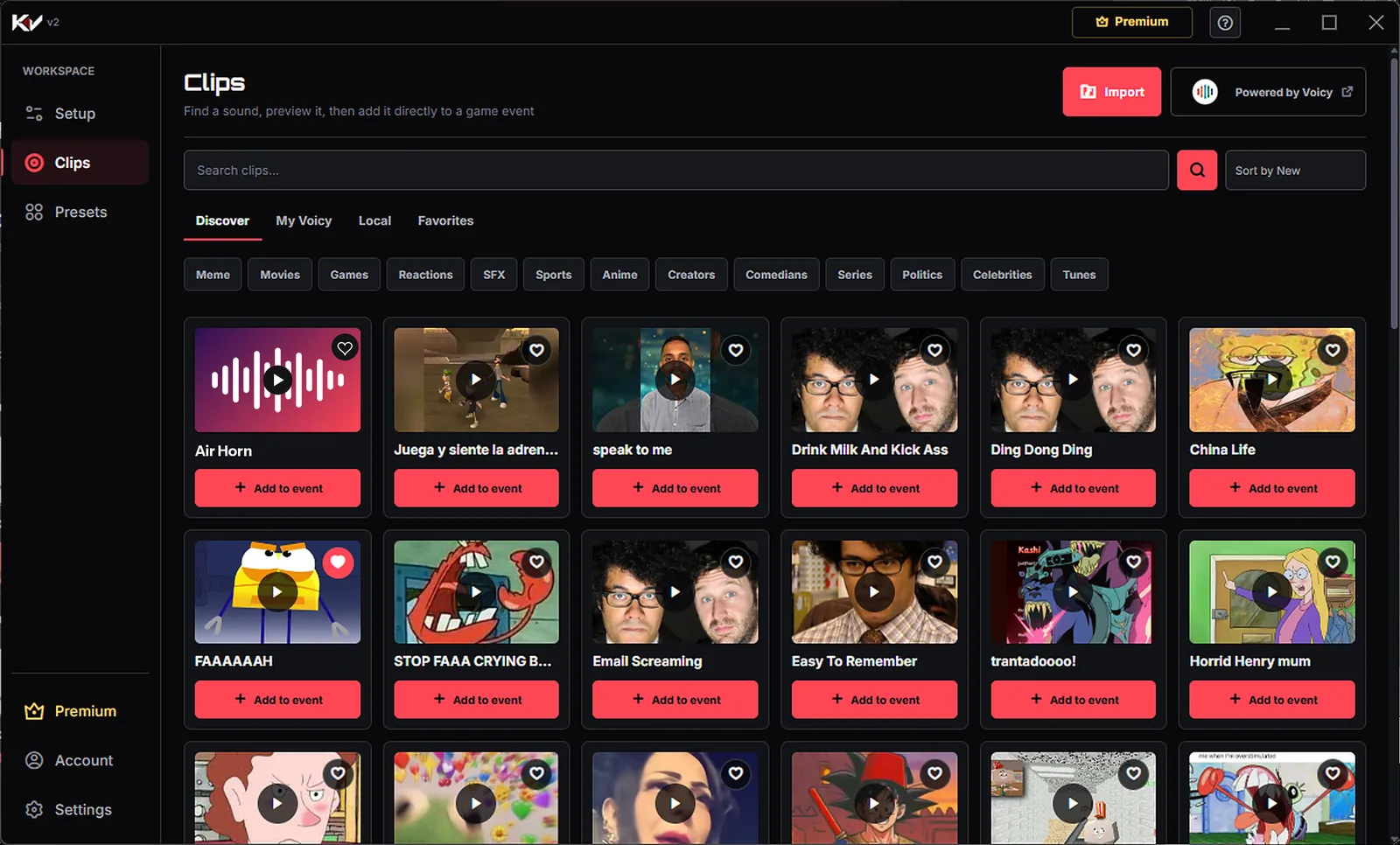Unfavorite the FAAAAAAH clip
Image resolution: width=1400 pixels, height=845 pixels.
pyautogui.click(x=338, y=562)
